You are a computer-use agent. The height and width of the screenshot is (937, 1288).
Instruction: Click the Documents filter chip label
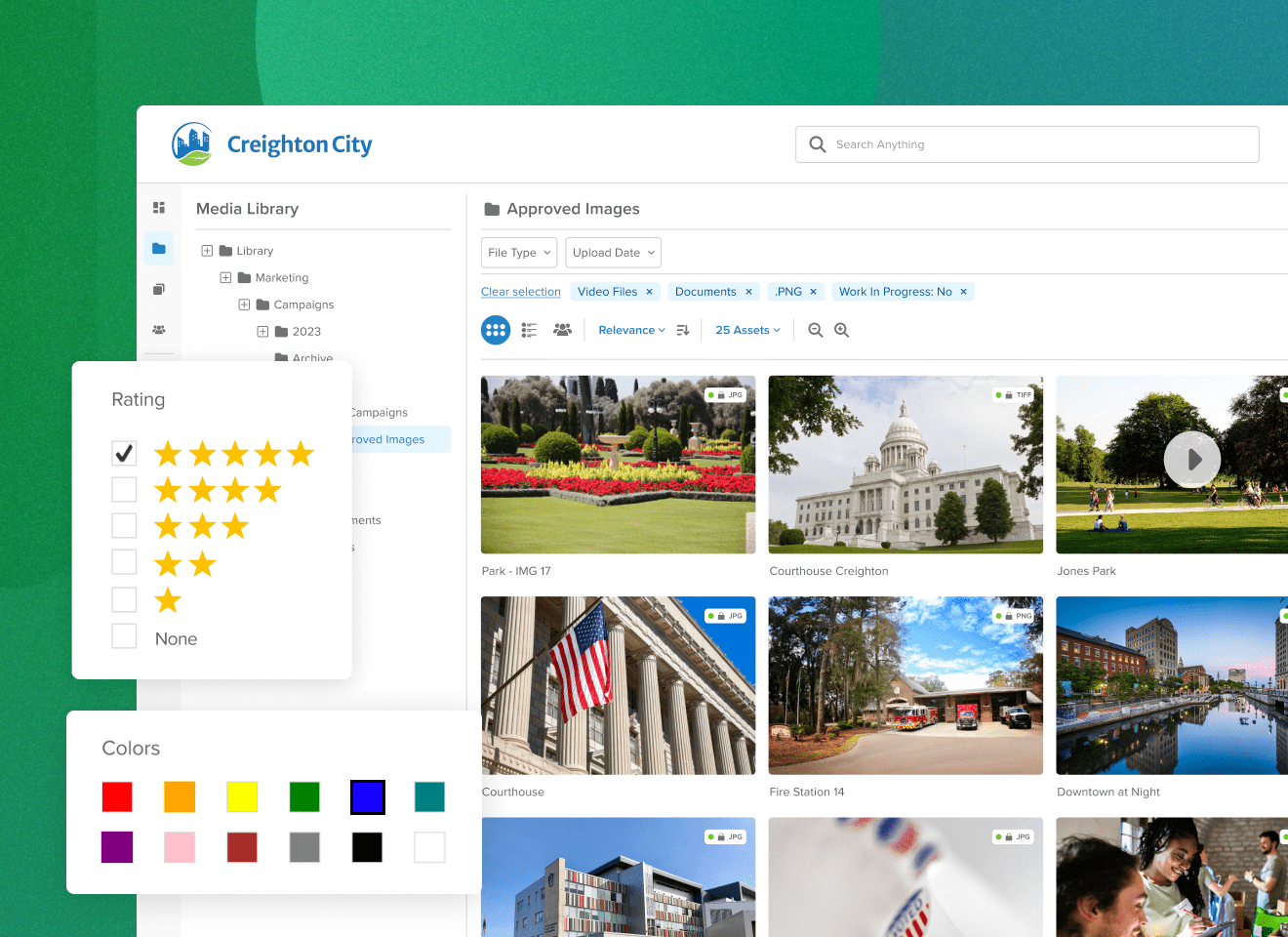tap(705, 292)
